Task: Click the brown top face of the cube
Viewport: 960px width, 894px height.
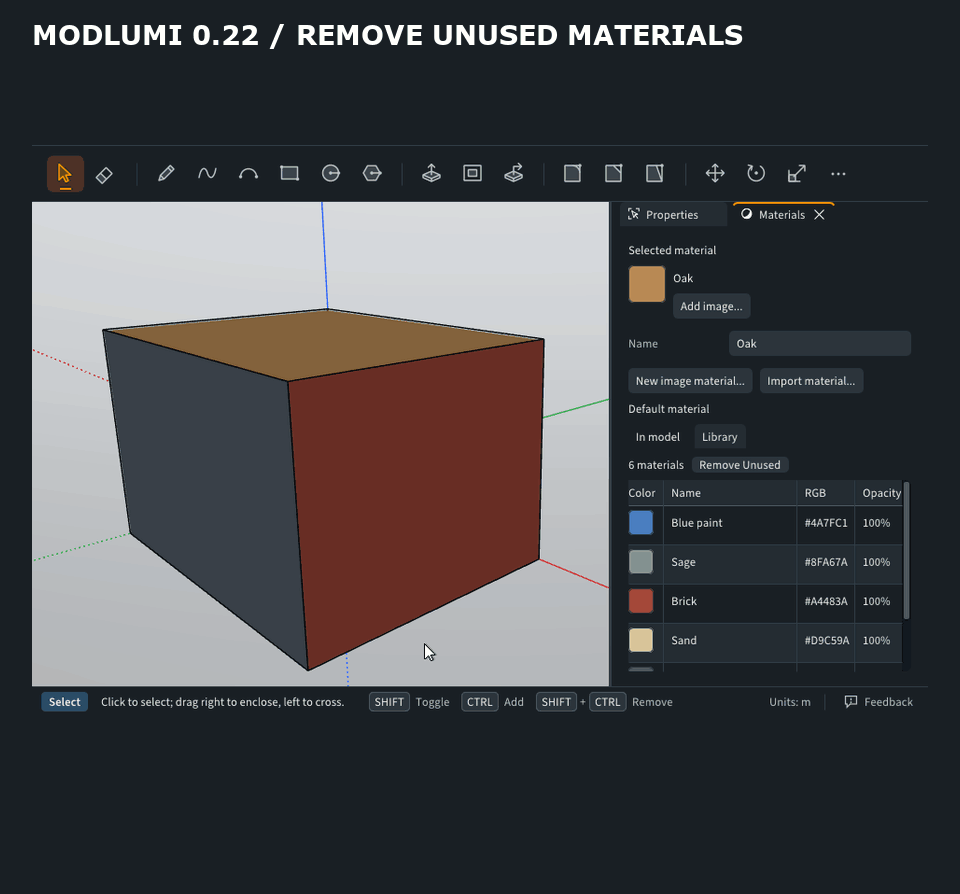Action: coord(324,344)
